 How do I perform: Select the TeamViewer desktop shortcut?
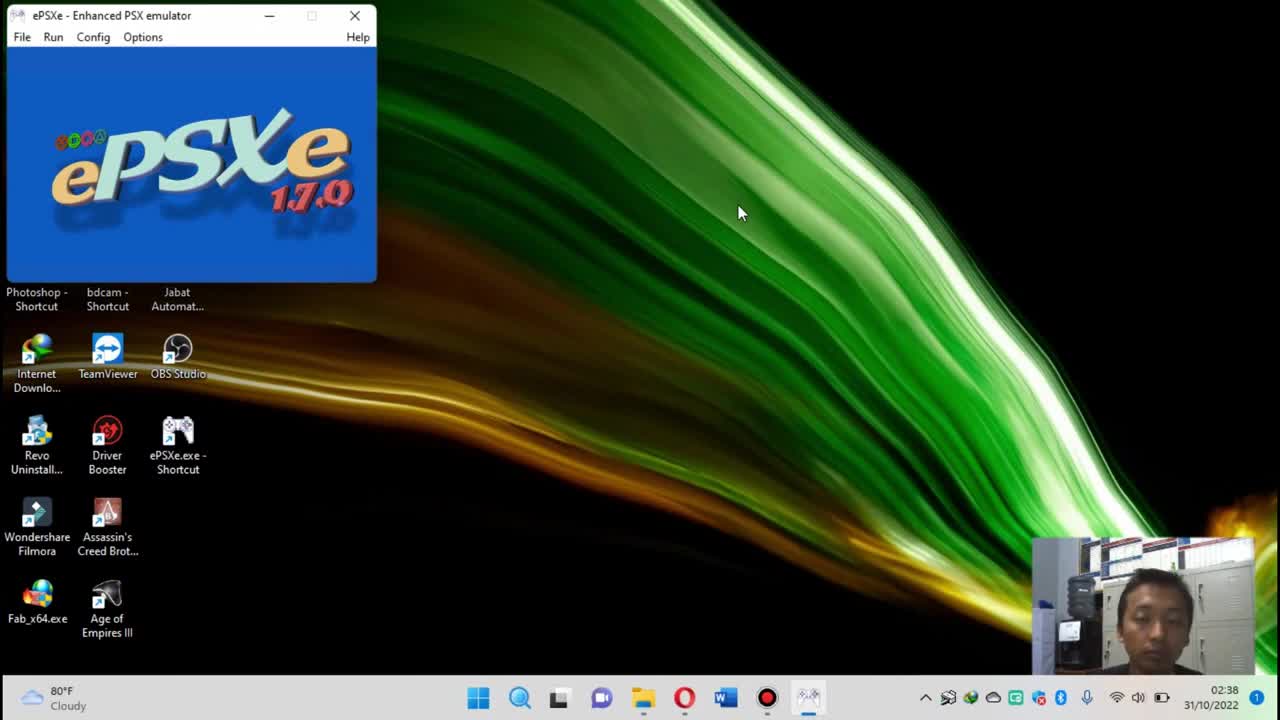point(108,357)
